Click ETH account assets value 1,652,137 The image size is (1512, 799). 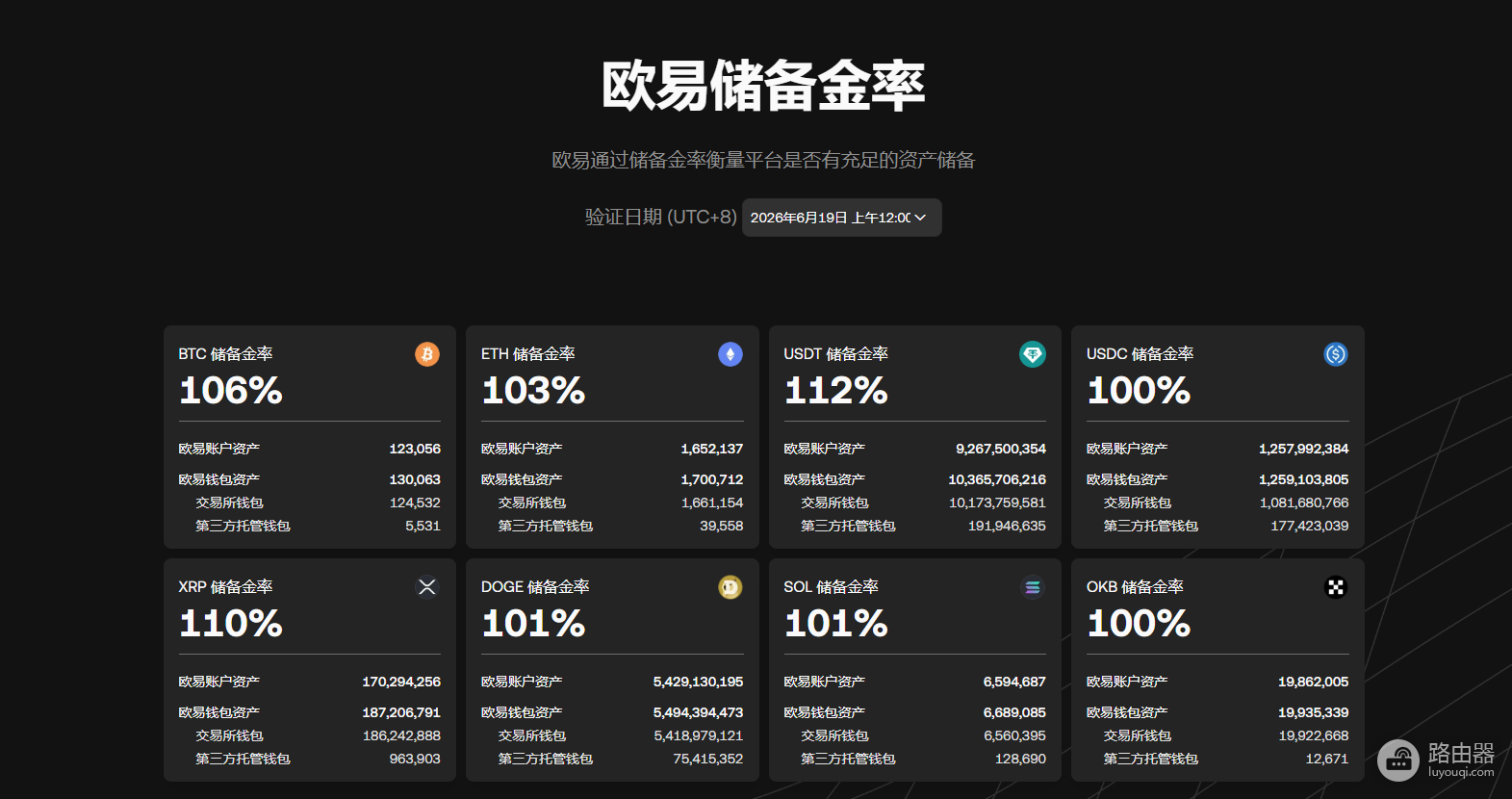point(712,449)
